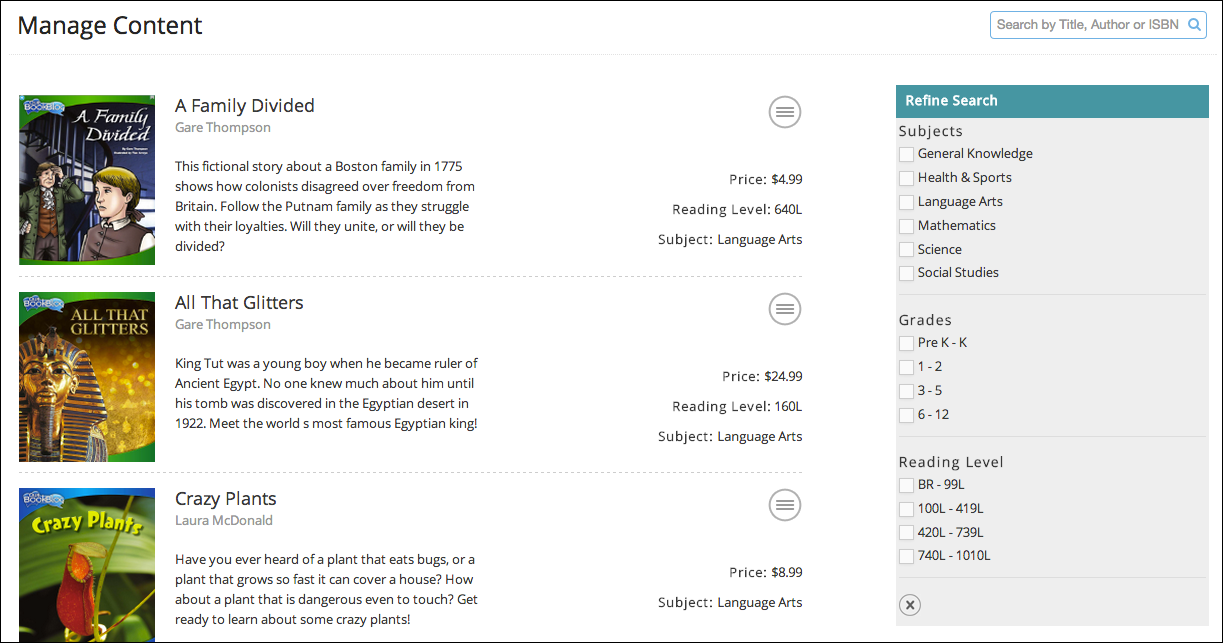
Task: Click the Crazy Plants cover image
Action: (x=87, y=565)
